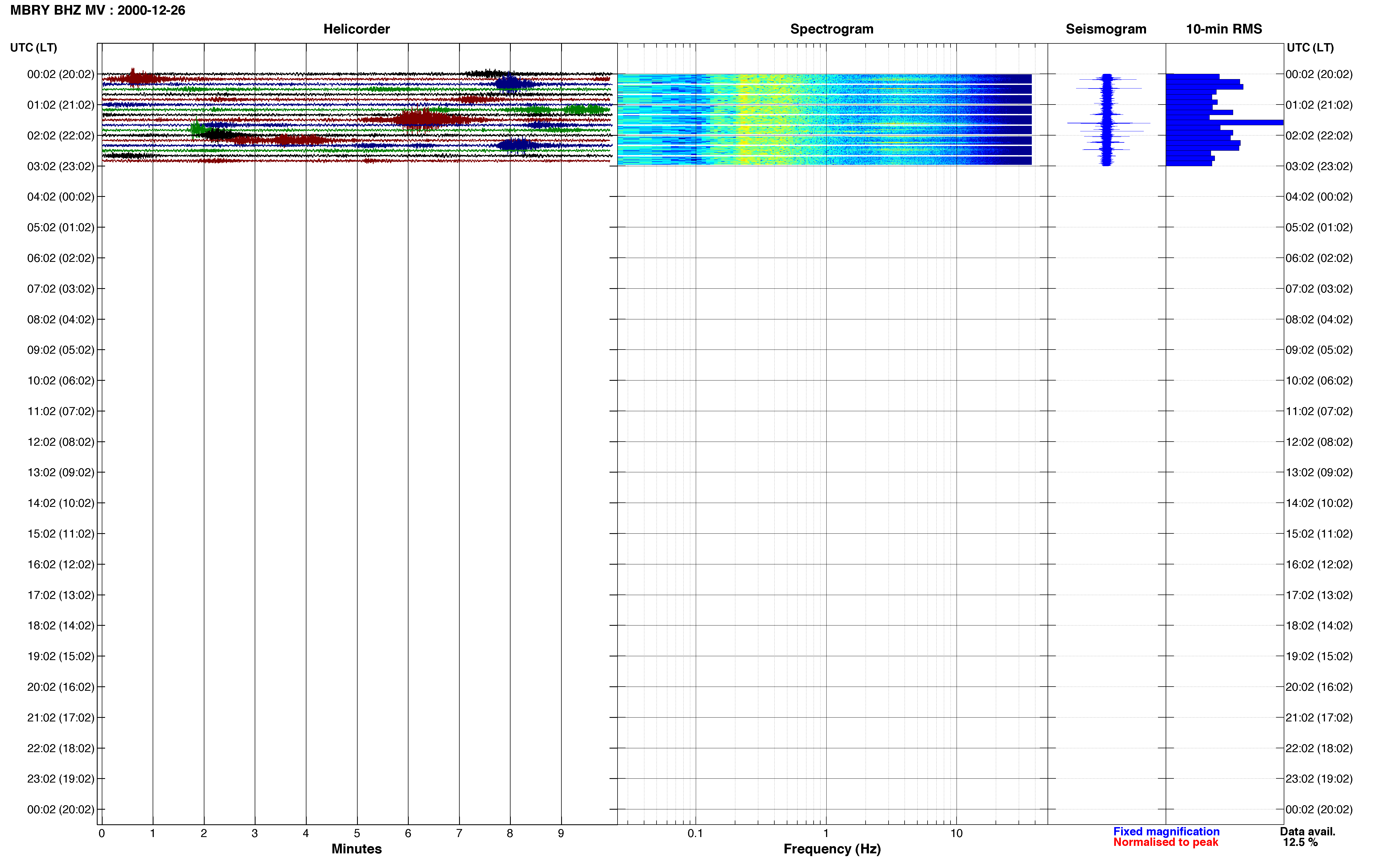
Task: Click left time label '20:02 (16:02)'
Action: 61,687
